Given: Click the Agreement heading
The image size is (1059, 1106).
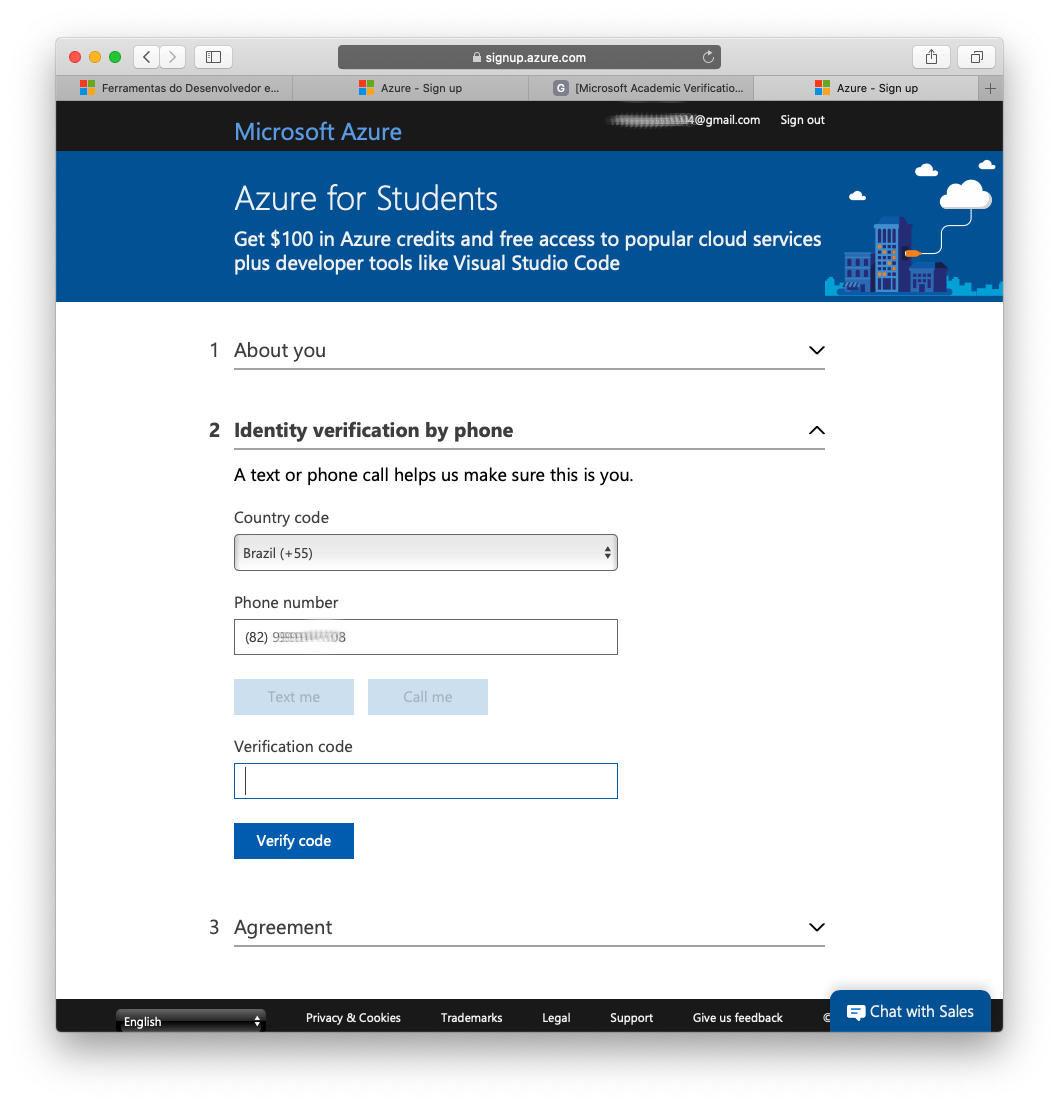Looking at the screenshot, I should (283, 928).
